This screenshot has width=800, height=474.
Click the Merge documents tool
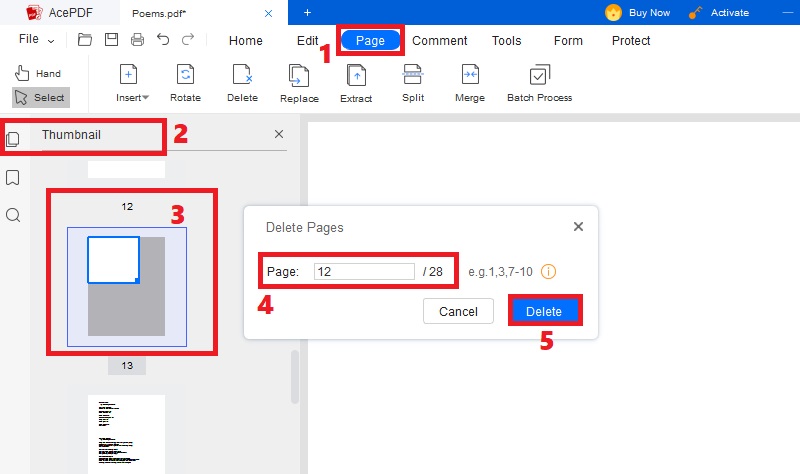pyautogui.click(x=470, y=83)
